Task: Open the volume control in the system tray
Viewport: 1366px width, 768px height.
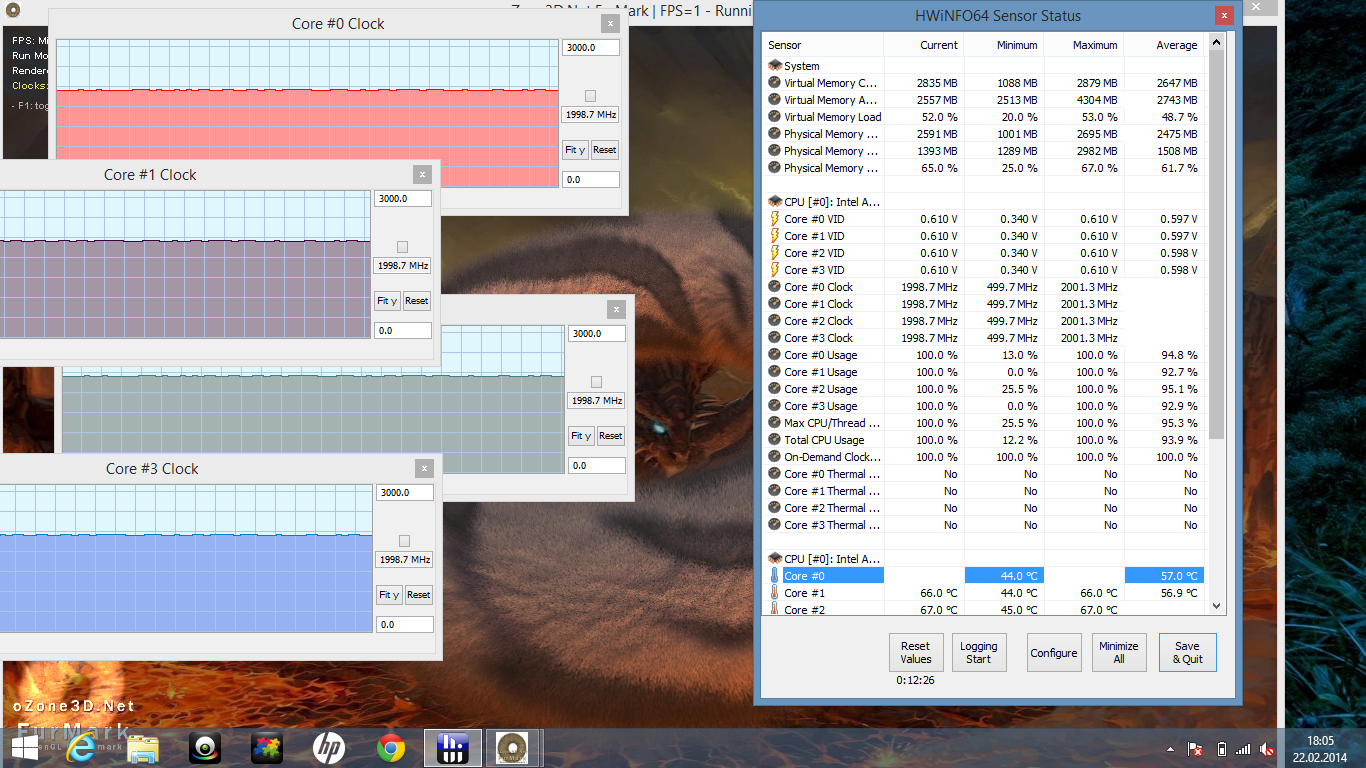Action: click(1267, 749)
